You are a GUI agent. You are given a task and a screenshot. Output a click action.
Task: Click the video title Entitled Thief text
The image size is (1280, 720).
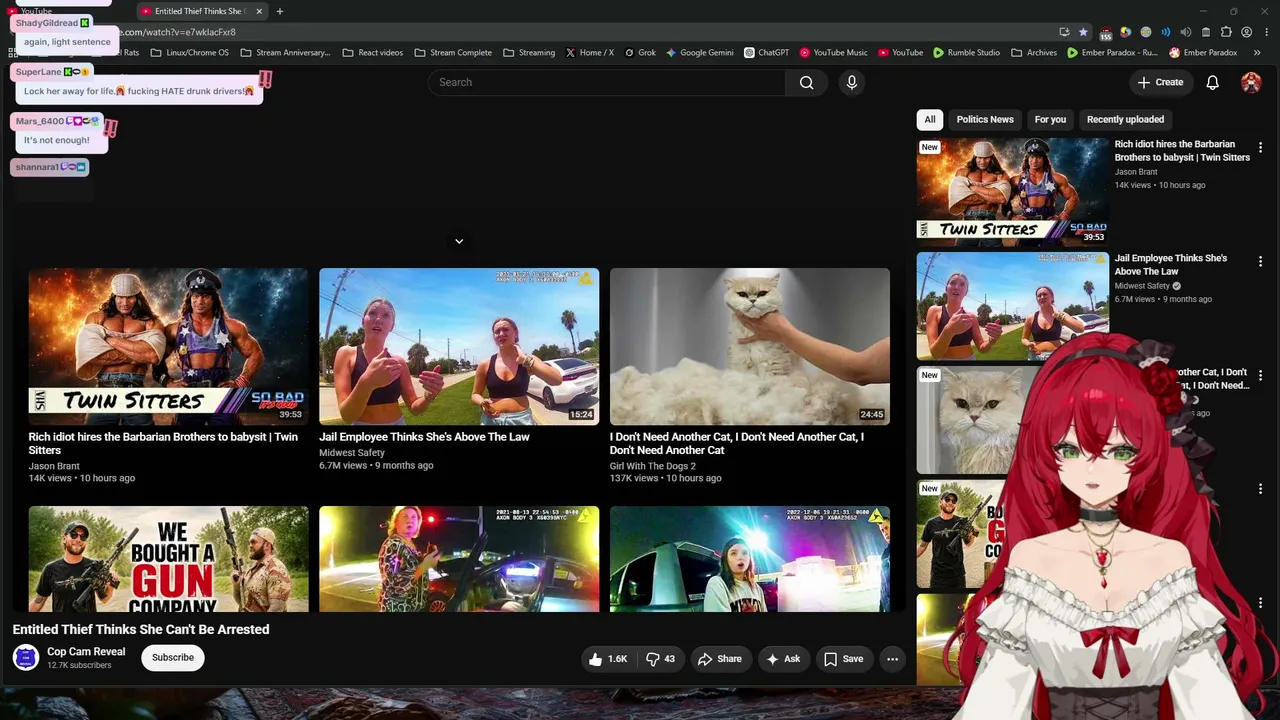(x=141, y=629)
